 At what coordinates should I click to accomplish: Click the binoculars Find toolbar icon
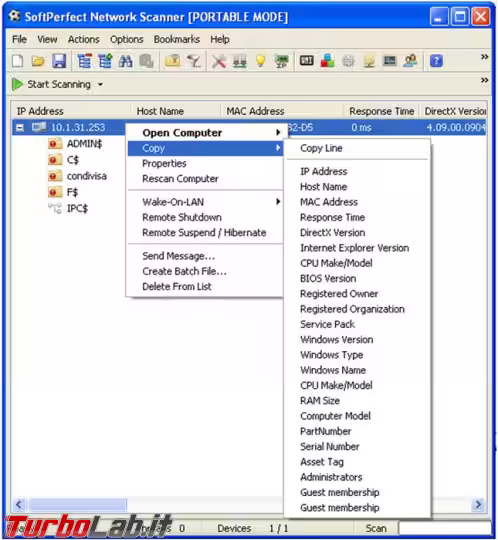coord(125,61)
